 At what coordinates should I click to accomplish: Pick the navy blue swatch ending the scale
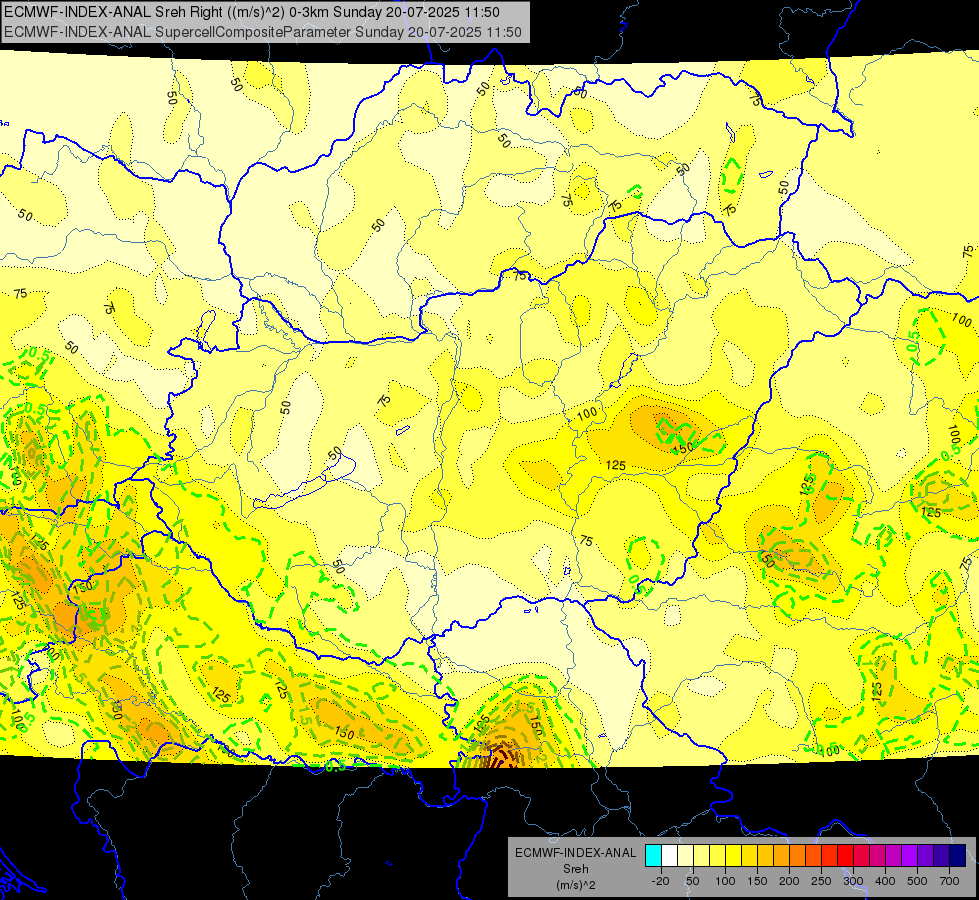958,855
